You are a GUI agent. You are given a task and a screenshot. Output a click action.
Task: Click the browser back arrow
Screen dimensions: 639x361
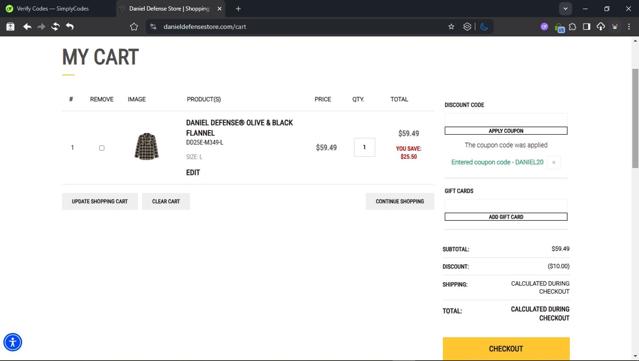pyautogui.click(x=27, y=27)
